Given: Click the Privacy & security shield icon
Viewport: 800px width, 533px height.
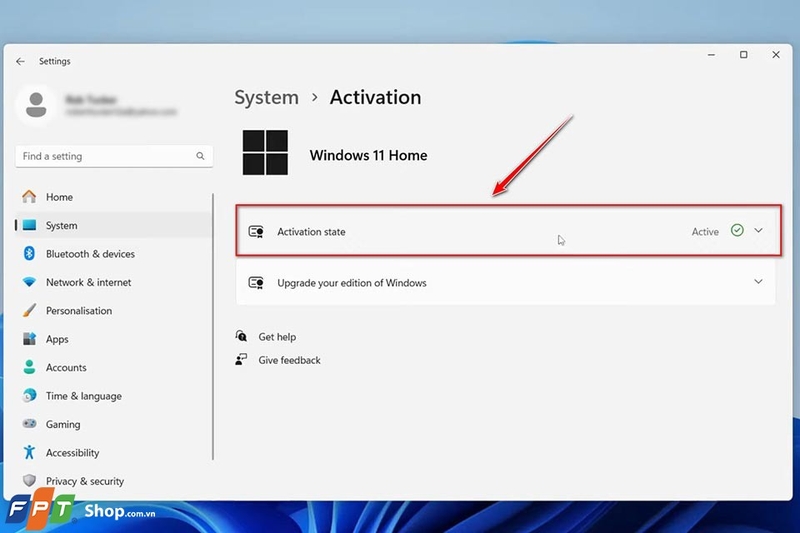Looking at the screenshot, I should (x=29, y=480).
